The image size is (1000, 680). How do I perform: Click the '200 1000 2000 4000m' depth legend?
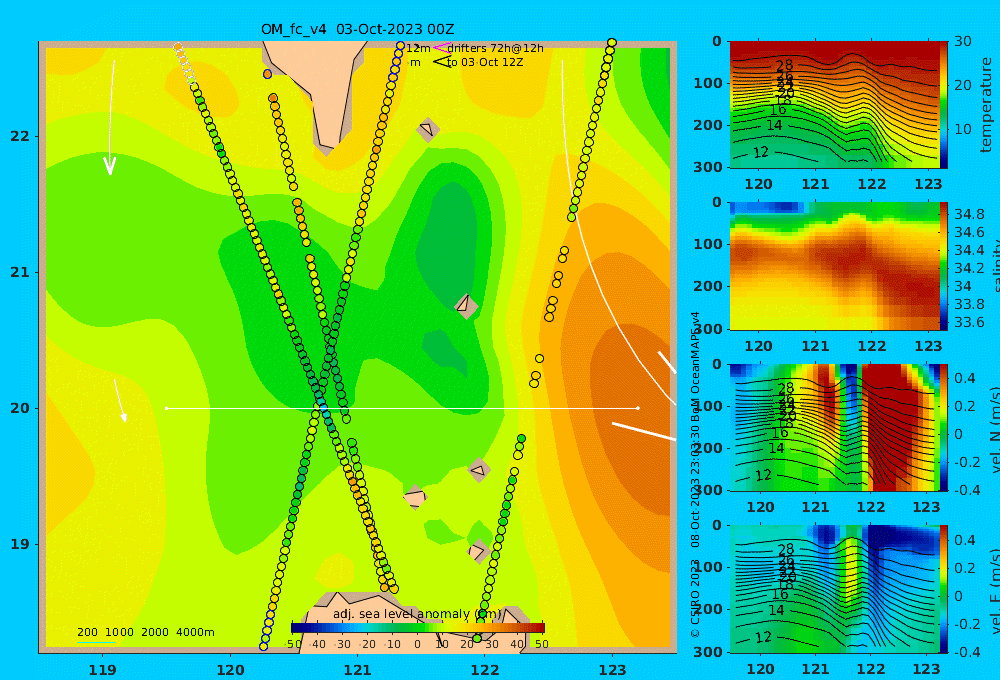point(145,632)
